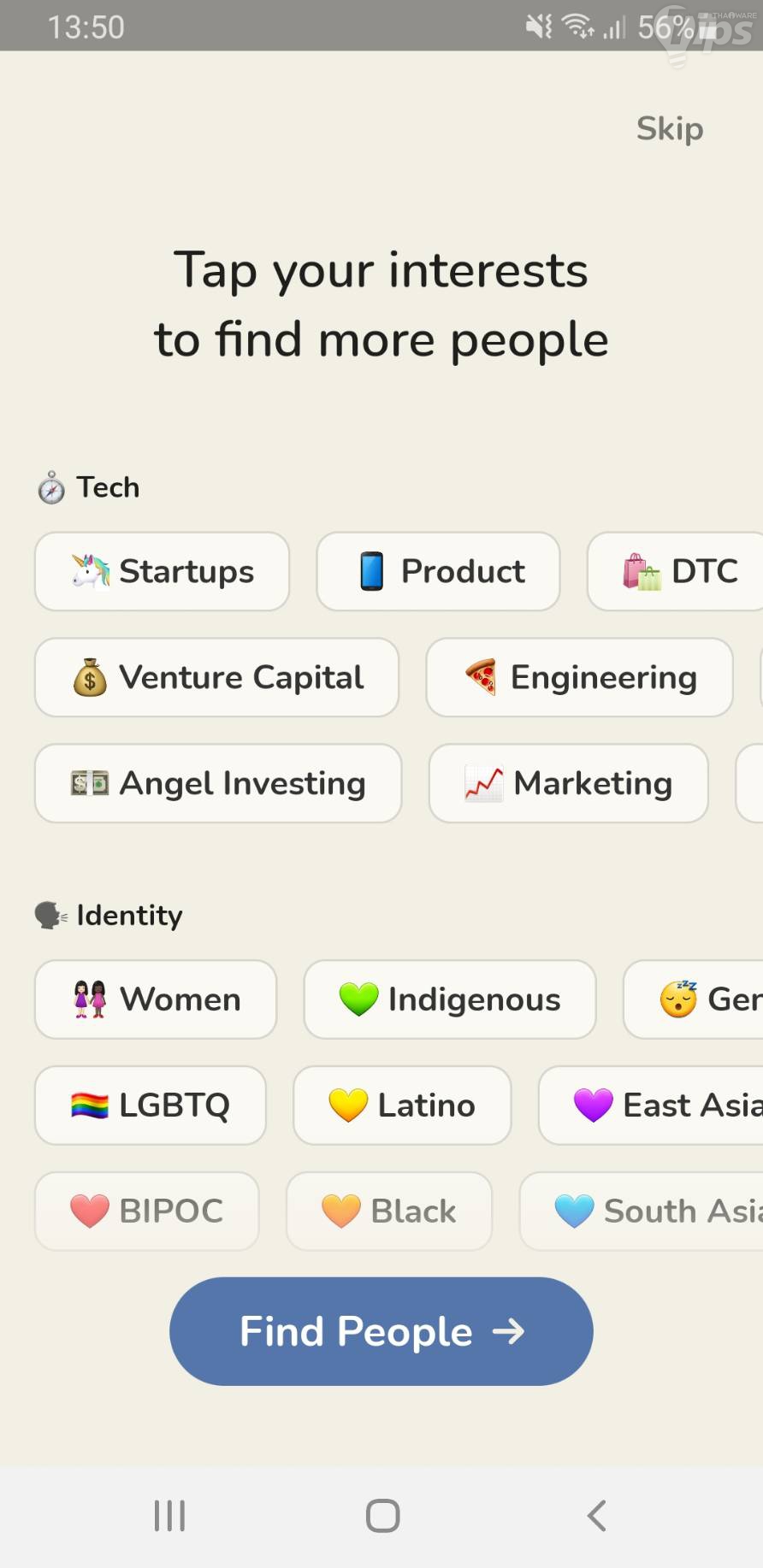The image size is (763, 1568).
Task: Tap the unicorn emoji on Startups
Action: (91, 571)
